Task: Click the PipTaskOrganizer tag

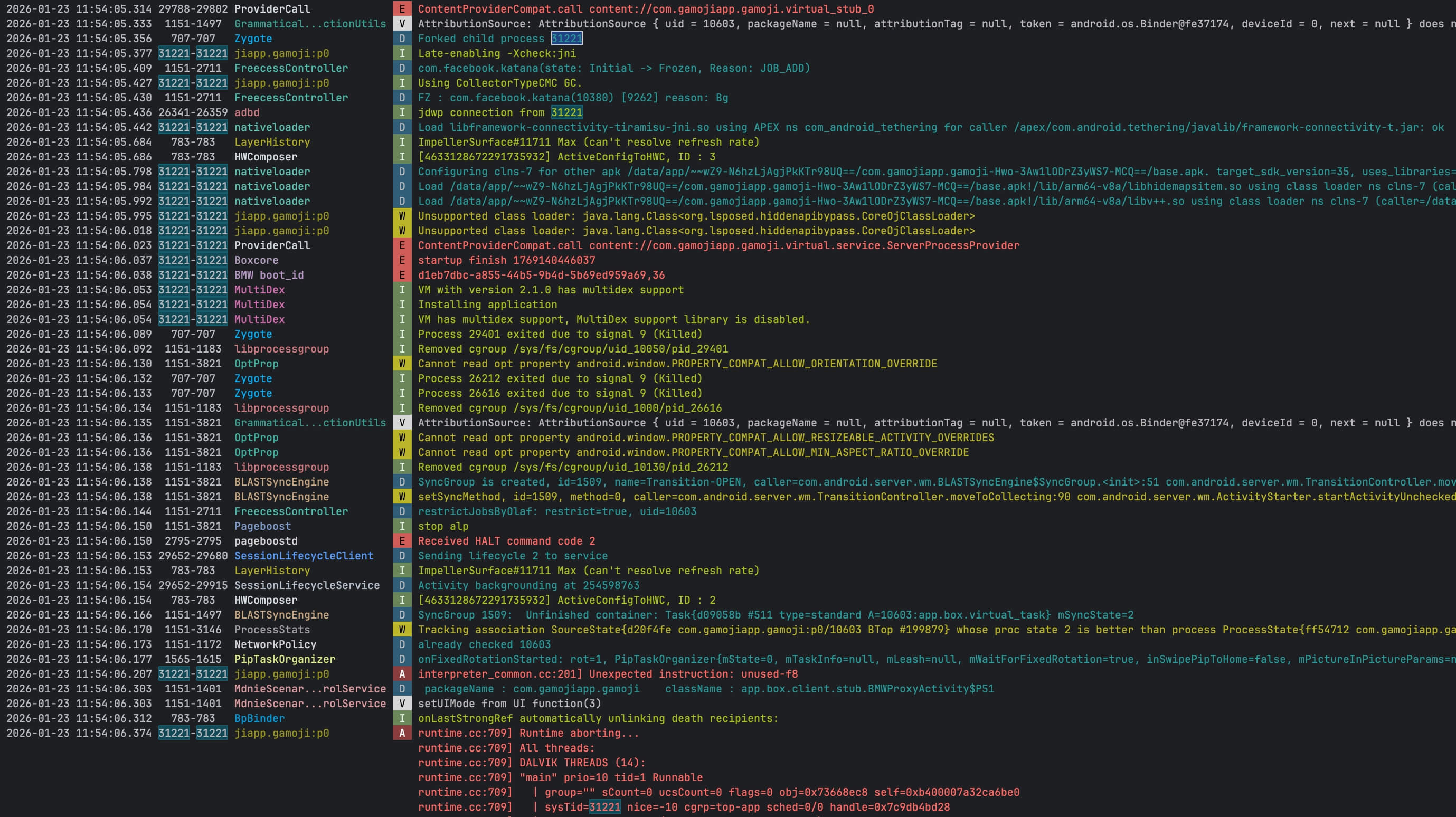Action: (285, 659)
